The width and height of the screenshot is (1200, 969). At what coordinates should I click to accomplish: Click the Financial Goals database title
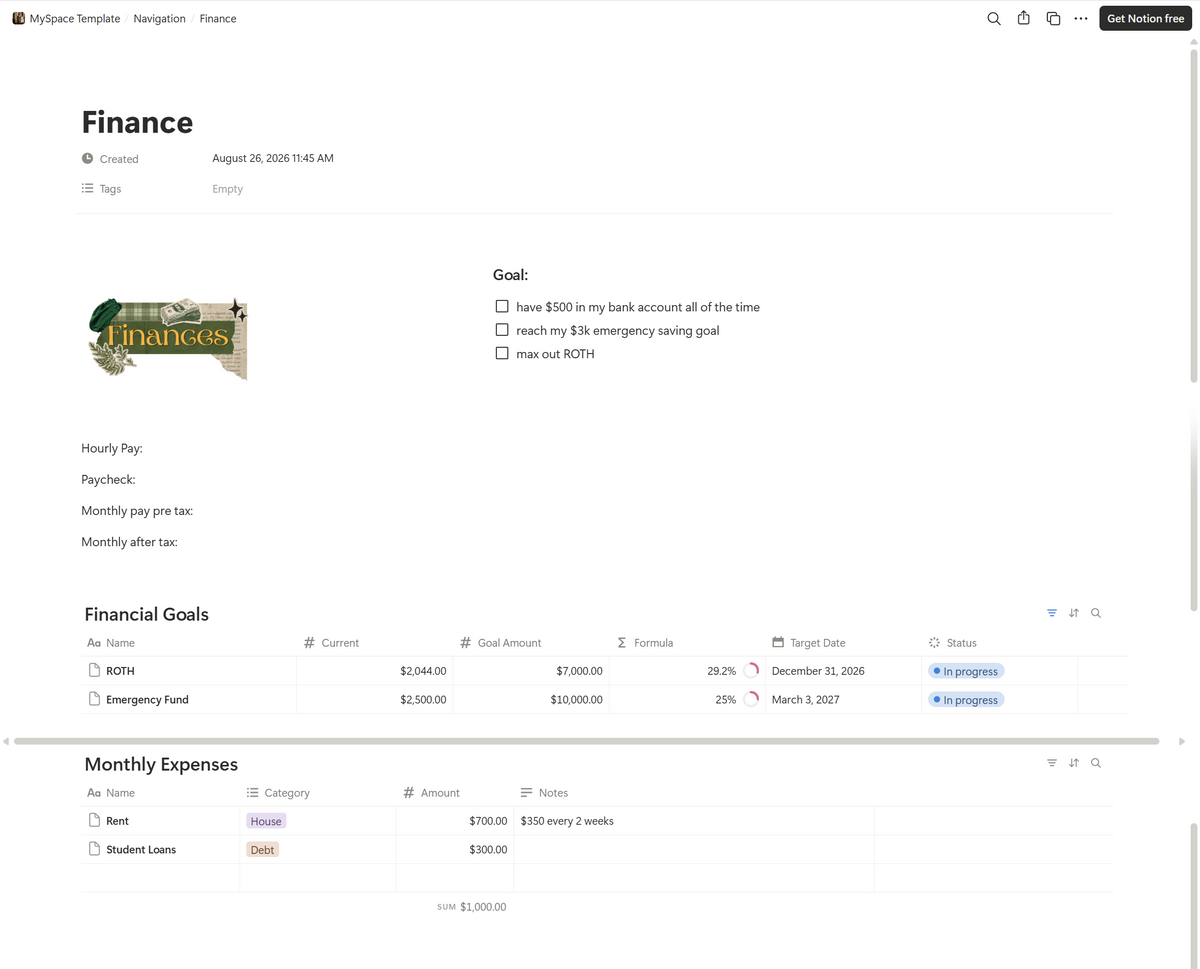[x=147, y=614]
